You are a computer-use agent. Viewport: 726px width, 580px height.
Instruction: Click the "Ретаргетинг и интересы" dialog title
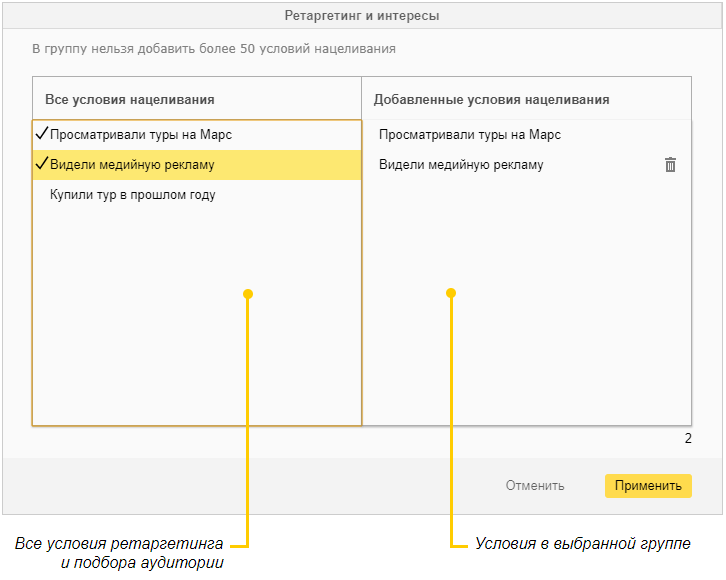pos(362,16)
